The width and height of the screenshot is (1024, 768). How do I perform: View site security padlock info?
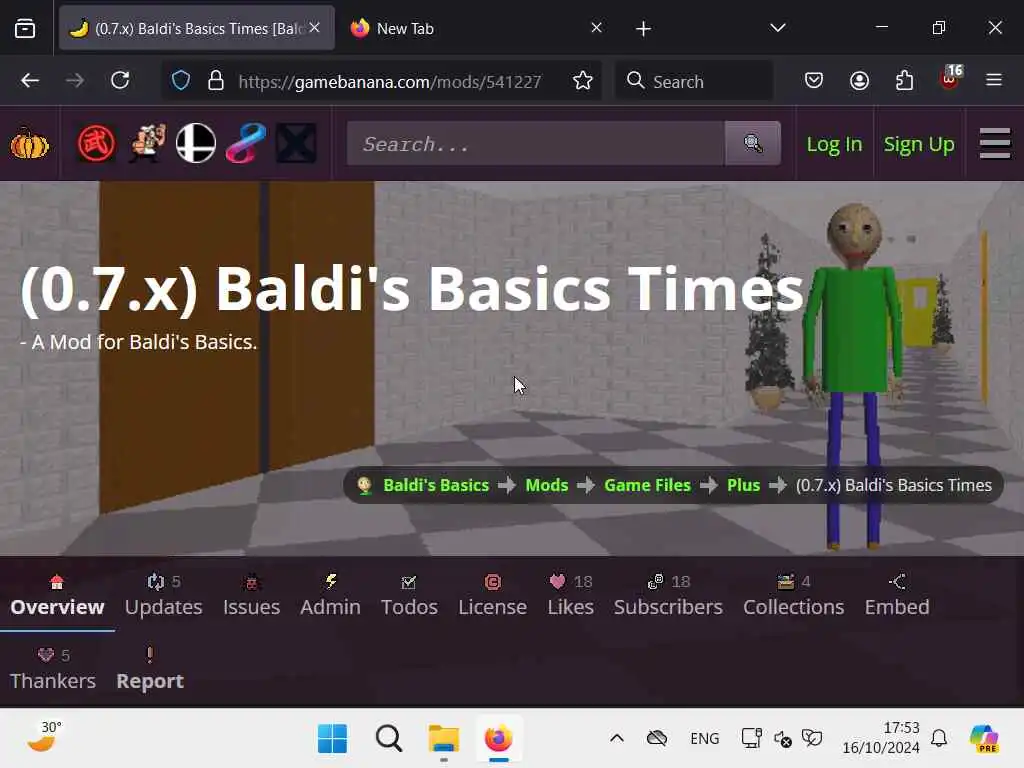tap(216, 81)
